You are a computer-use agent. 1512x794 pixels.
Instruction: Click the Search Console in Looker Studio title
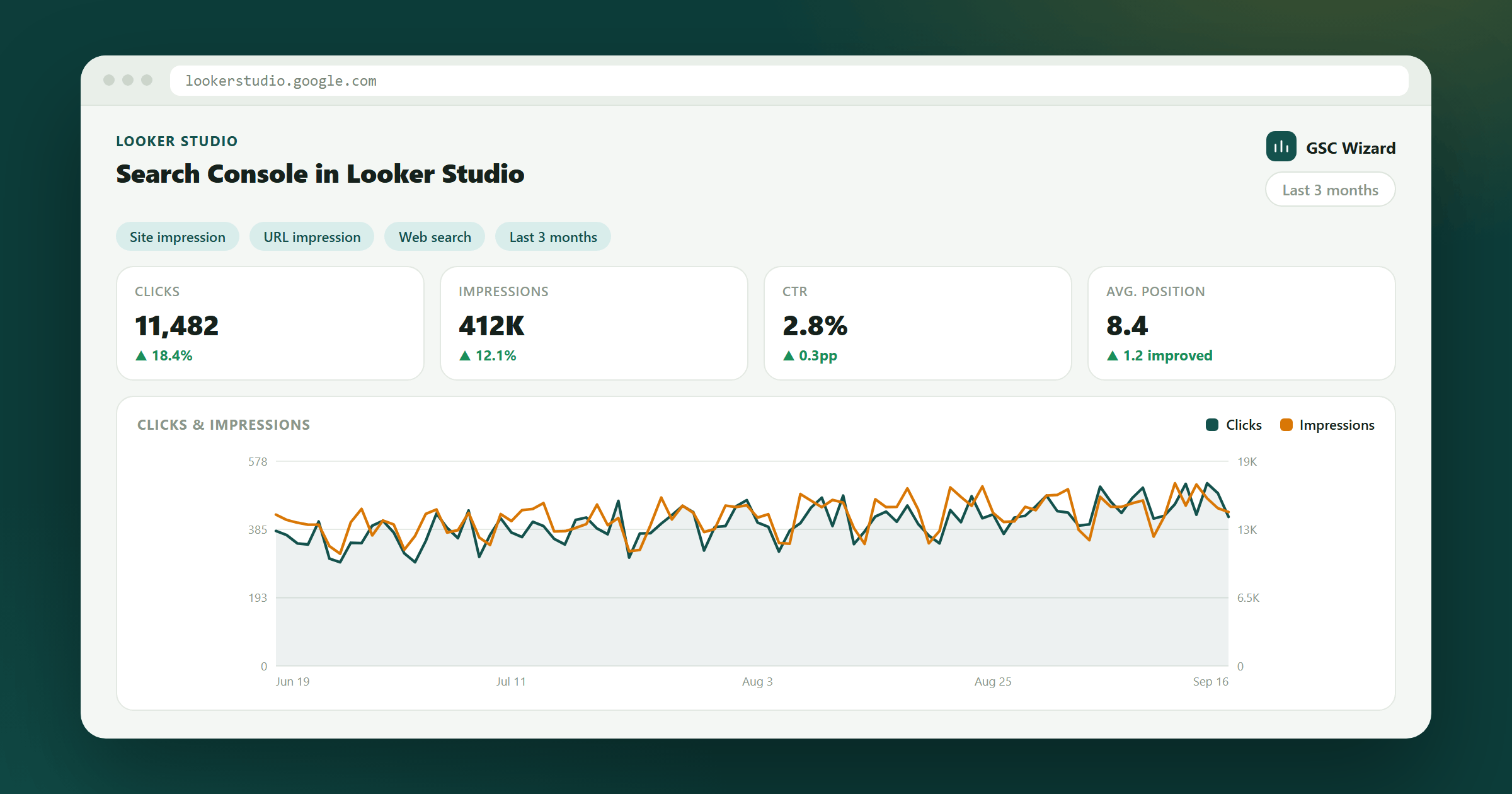[x=320, y=174]
